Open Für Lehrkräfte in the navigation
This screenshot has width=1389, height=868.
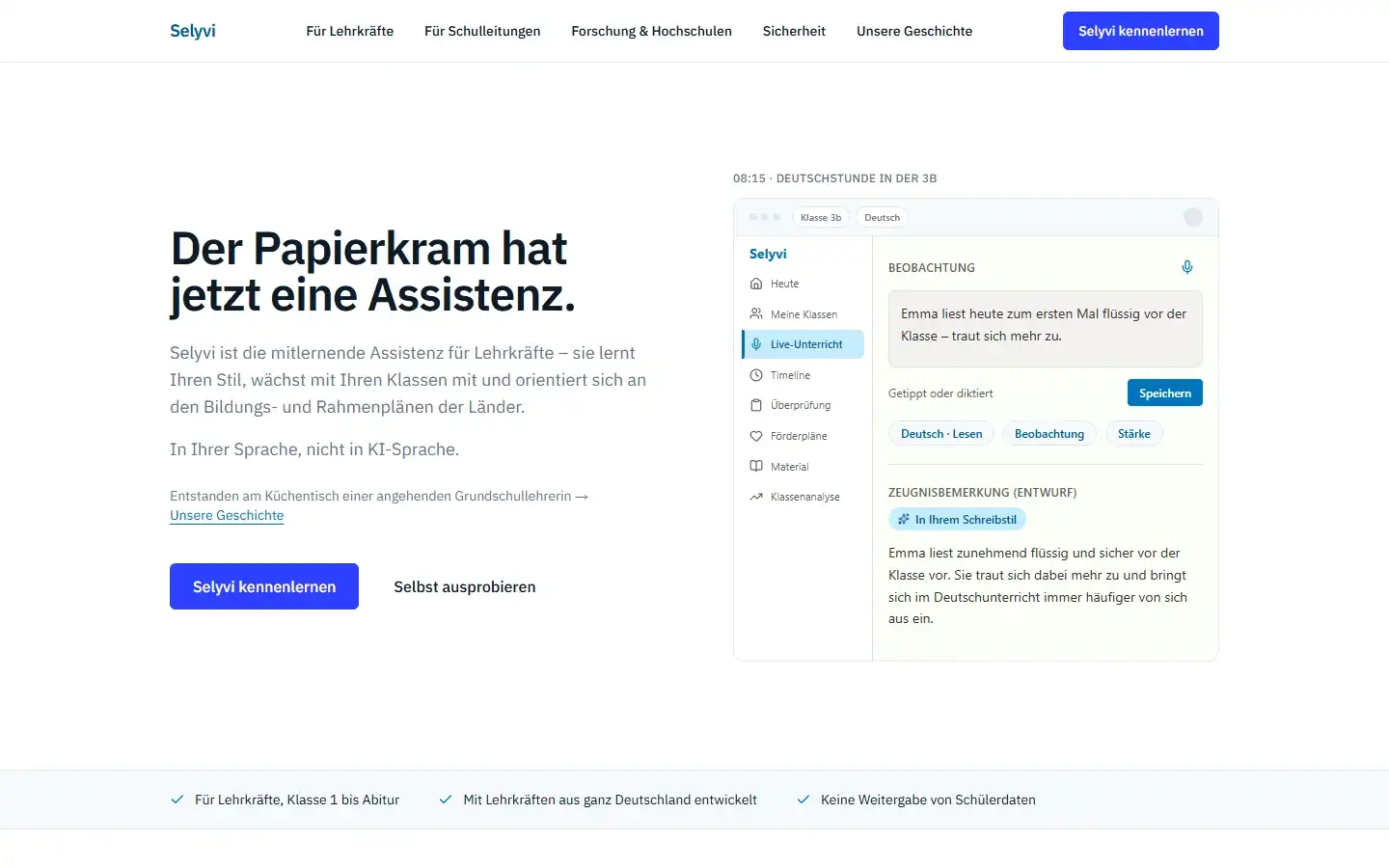pyautogui.click(x=350, y=31)
